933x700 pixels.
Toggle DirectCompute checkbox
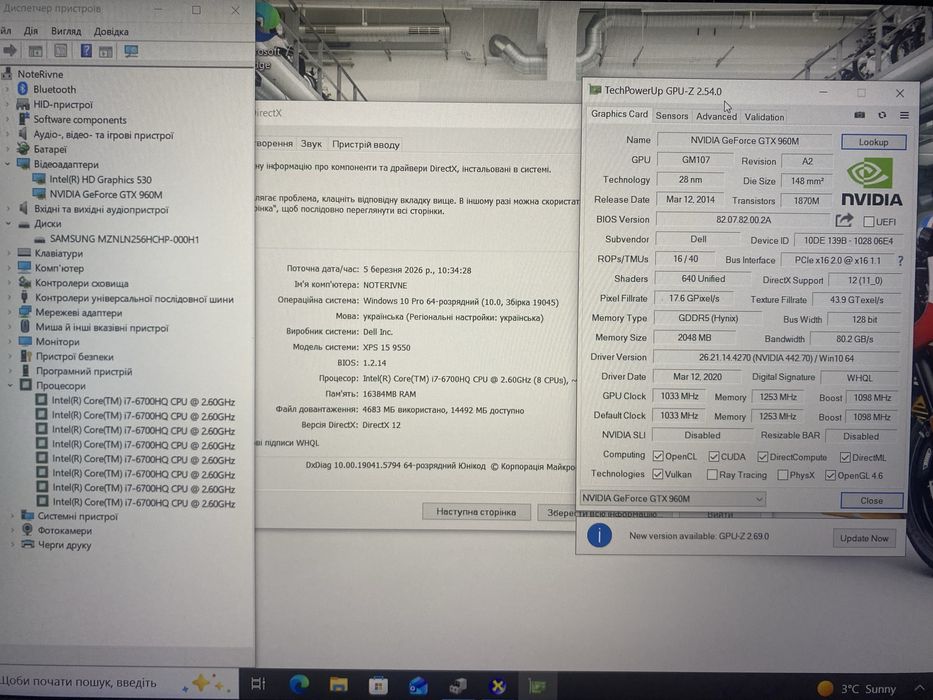coord(762,457)
